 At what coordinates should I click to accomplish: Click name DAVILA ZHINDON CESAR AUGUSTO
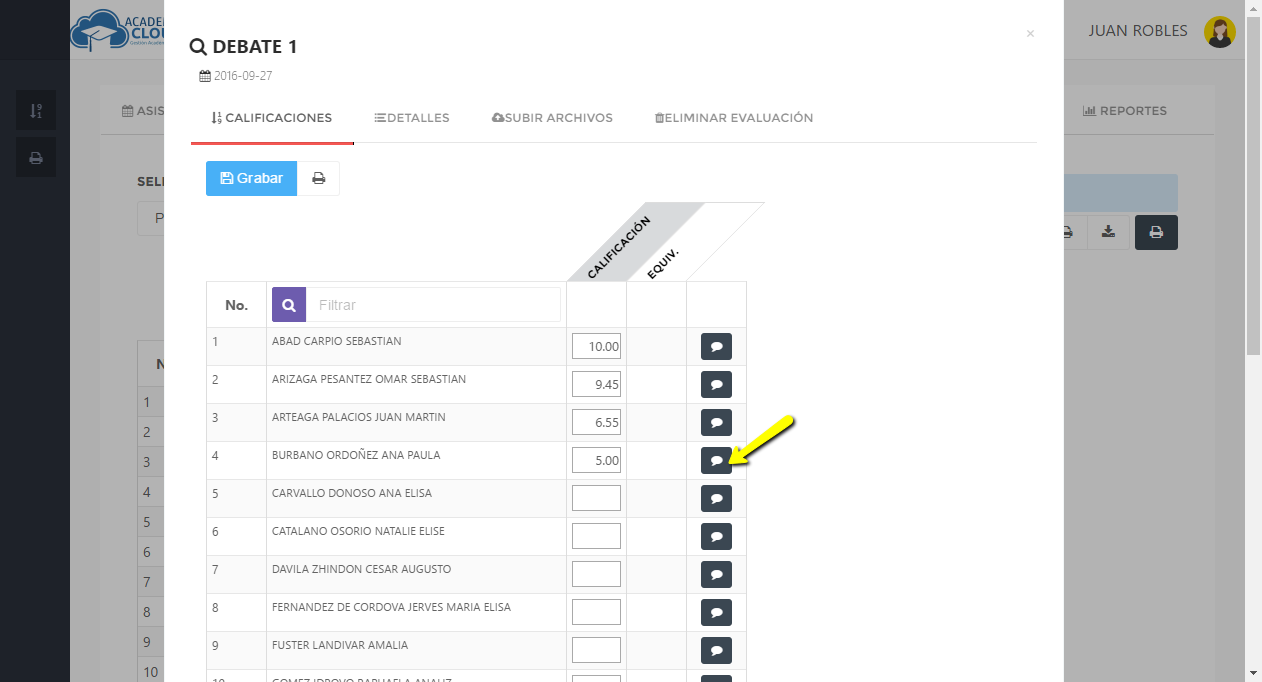(362, 569)
